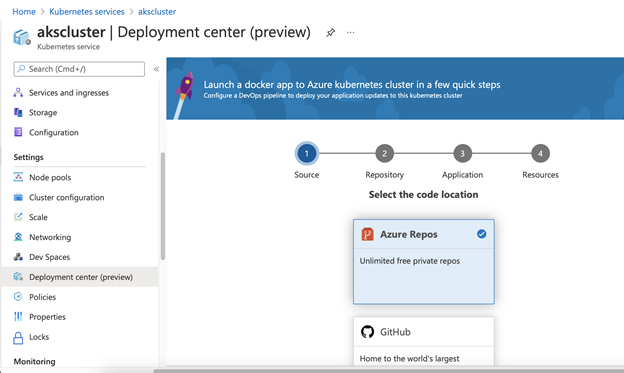Select the Azure Repos source card
624x373 pixels.
pos(424,262)
